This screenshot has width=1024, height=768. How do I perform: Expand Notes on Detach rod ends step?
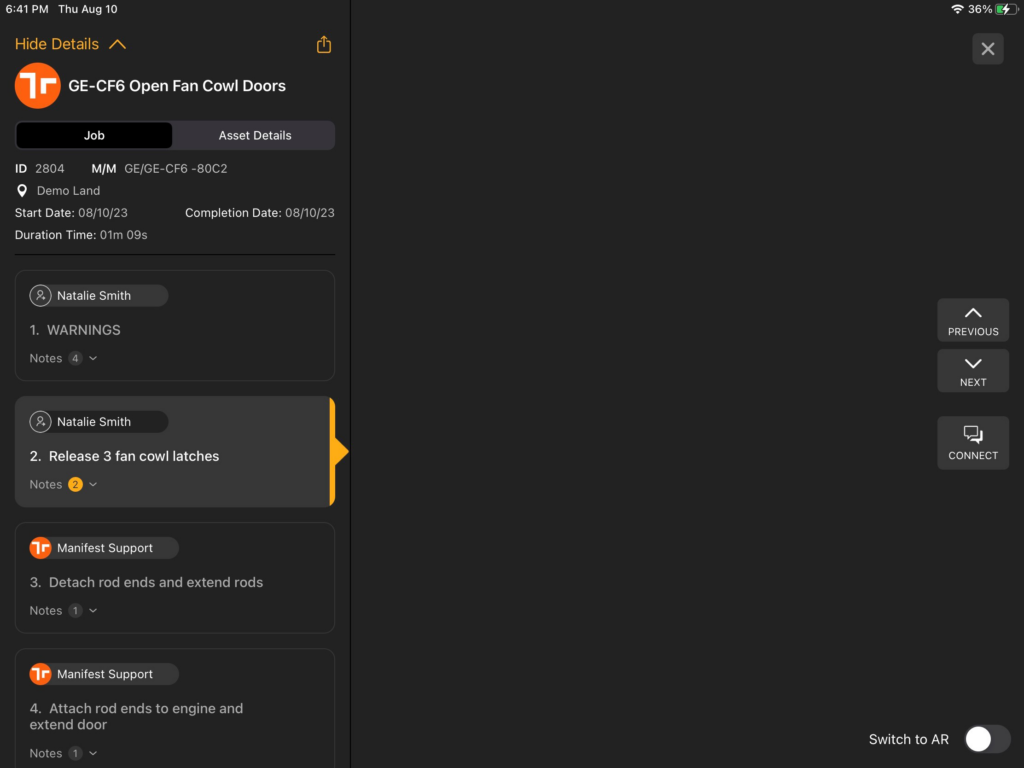point(91,610)
